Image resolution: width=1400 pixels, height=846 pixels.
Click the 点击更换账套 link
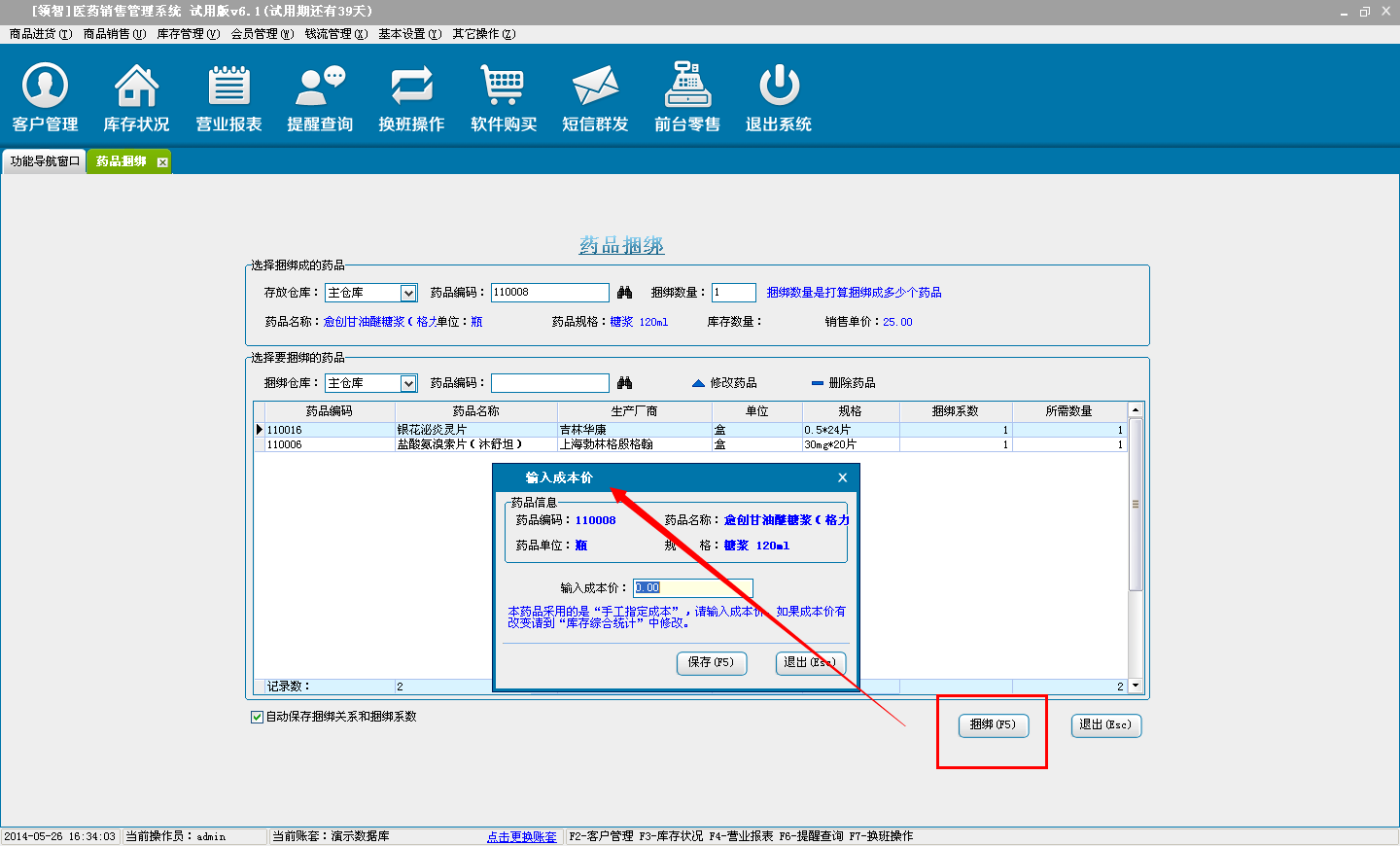coord(522,836)
